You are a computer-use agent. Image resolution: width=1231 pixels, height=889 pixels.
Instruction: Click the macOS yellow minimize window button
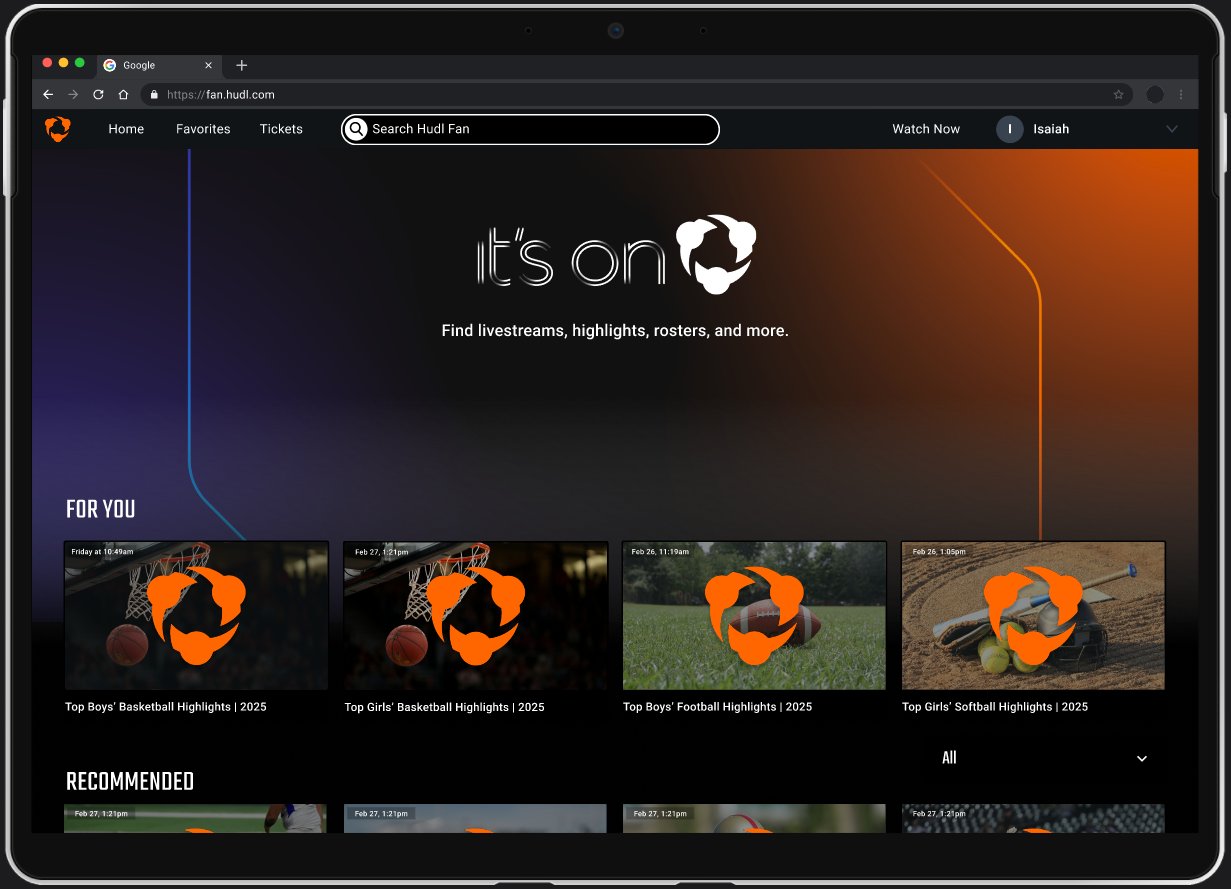[x=64, y=63]
